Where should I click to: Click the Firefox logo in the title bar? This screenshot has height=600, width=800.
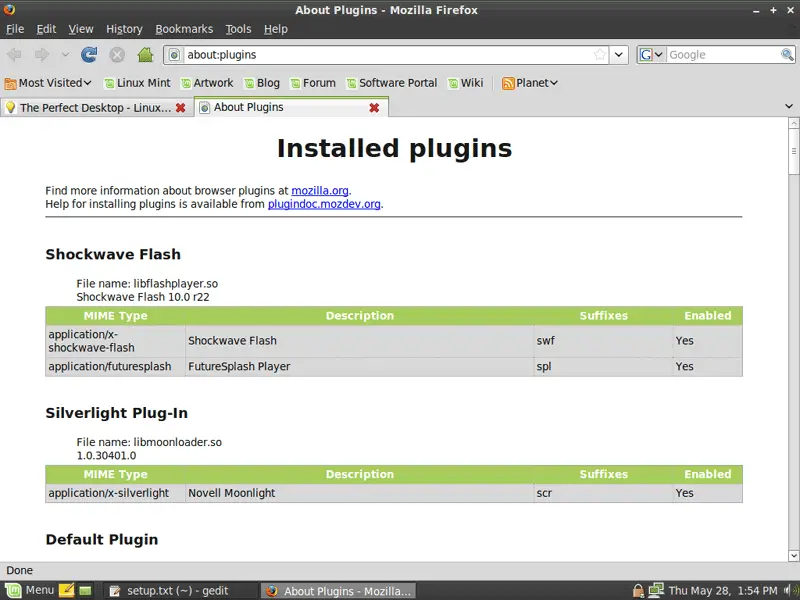(9, 9)
